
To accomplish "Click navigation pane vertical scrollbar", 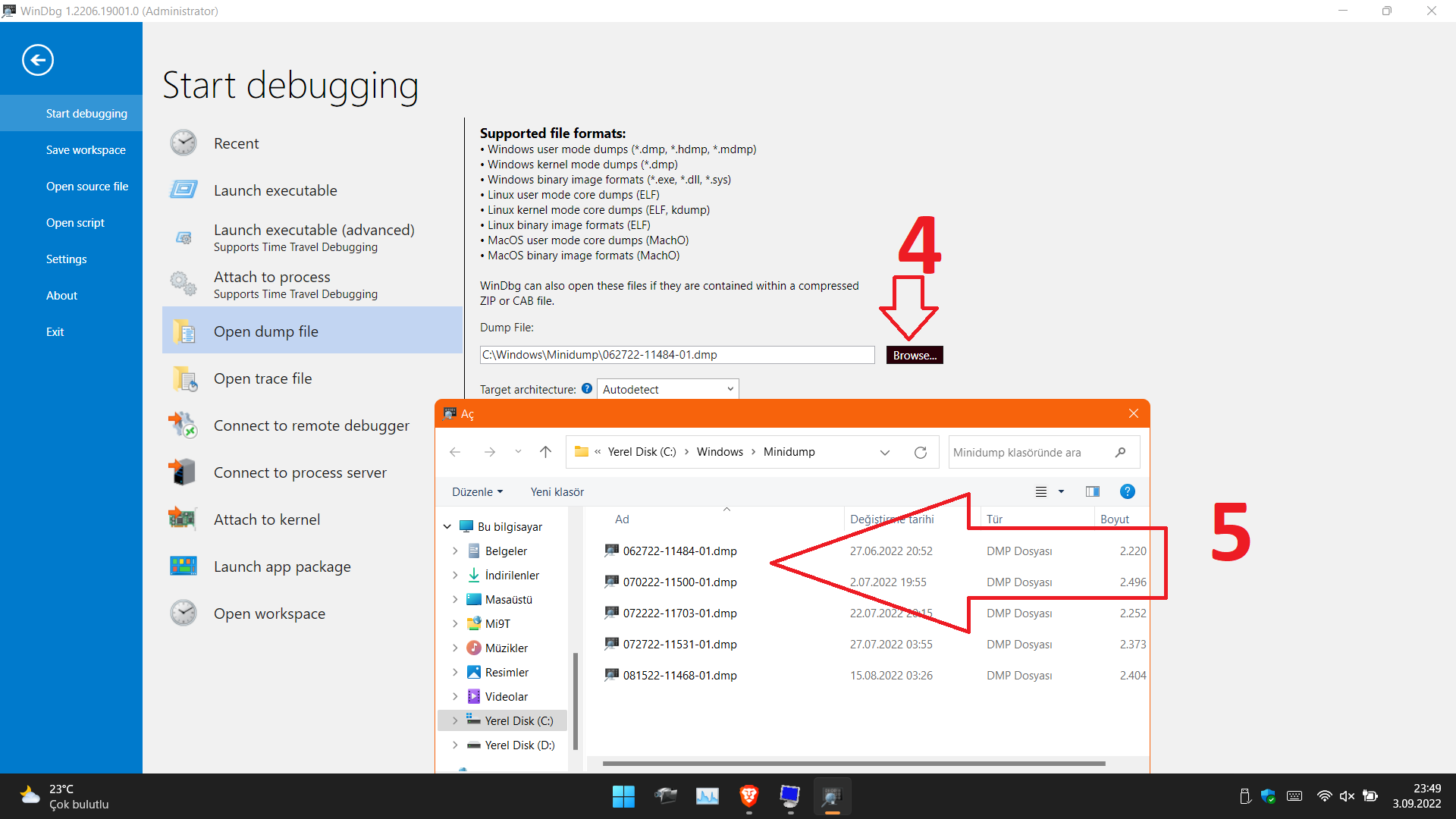I will click(576, 700).
